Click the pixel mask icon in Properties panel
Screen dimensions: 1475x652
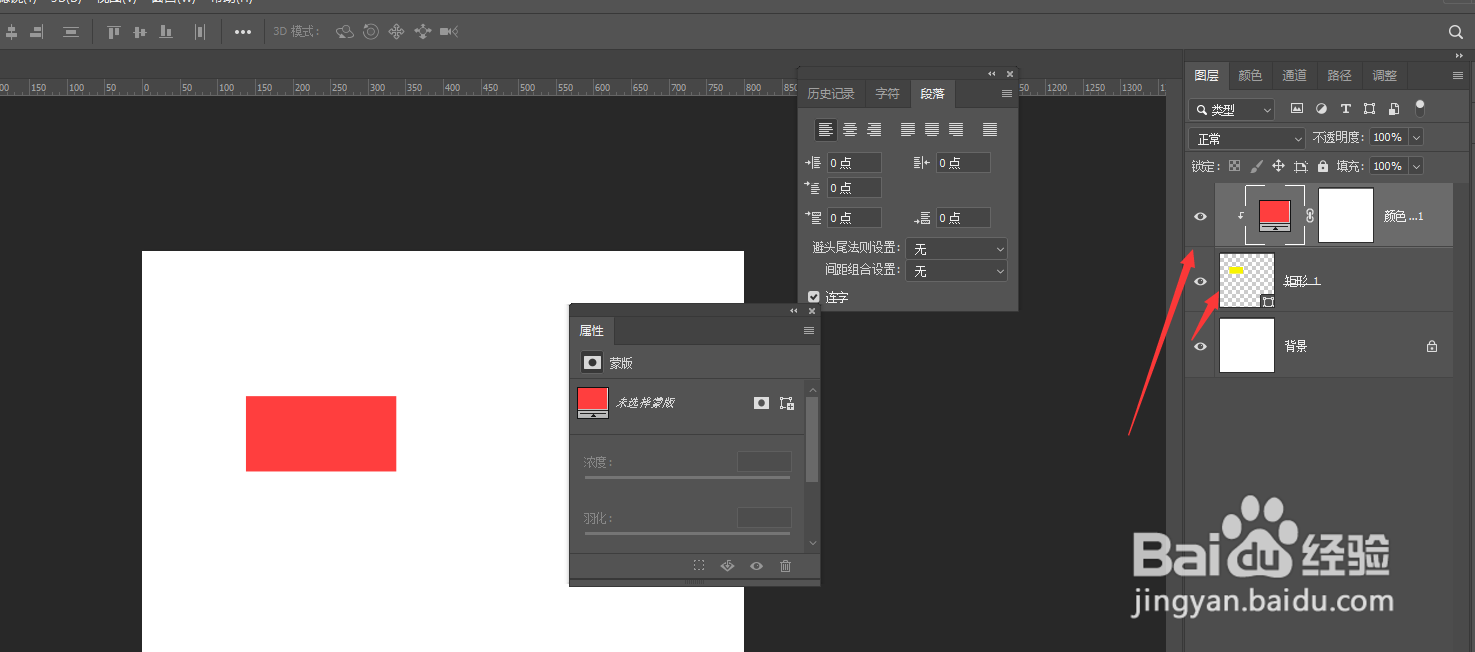tap(762, 403)
